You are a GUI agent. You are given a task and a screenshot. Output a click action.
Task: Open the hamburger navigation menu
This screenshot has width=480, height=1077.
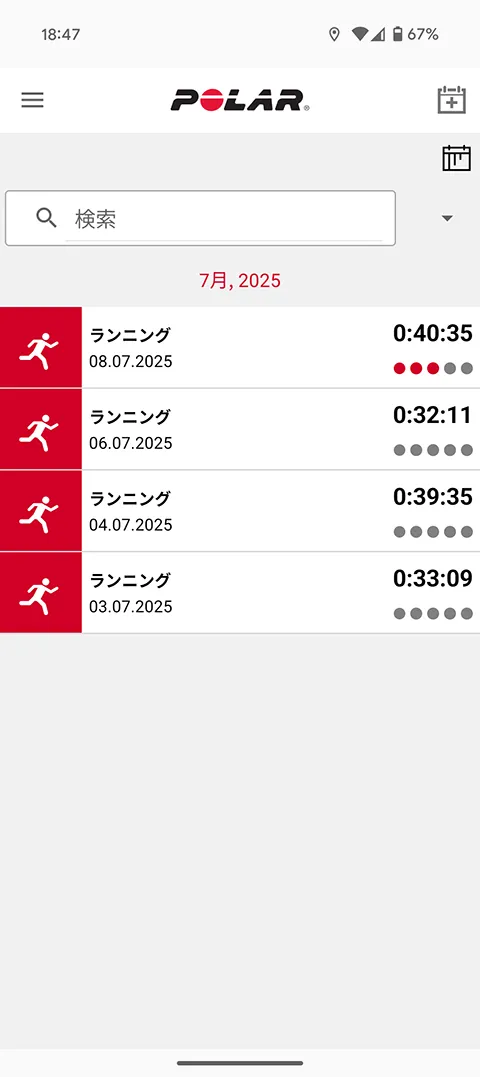[32, 100]
